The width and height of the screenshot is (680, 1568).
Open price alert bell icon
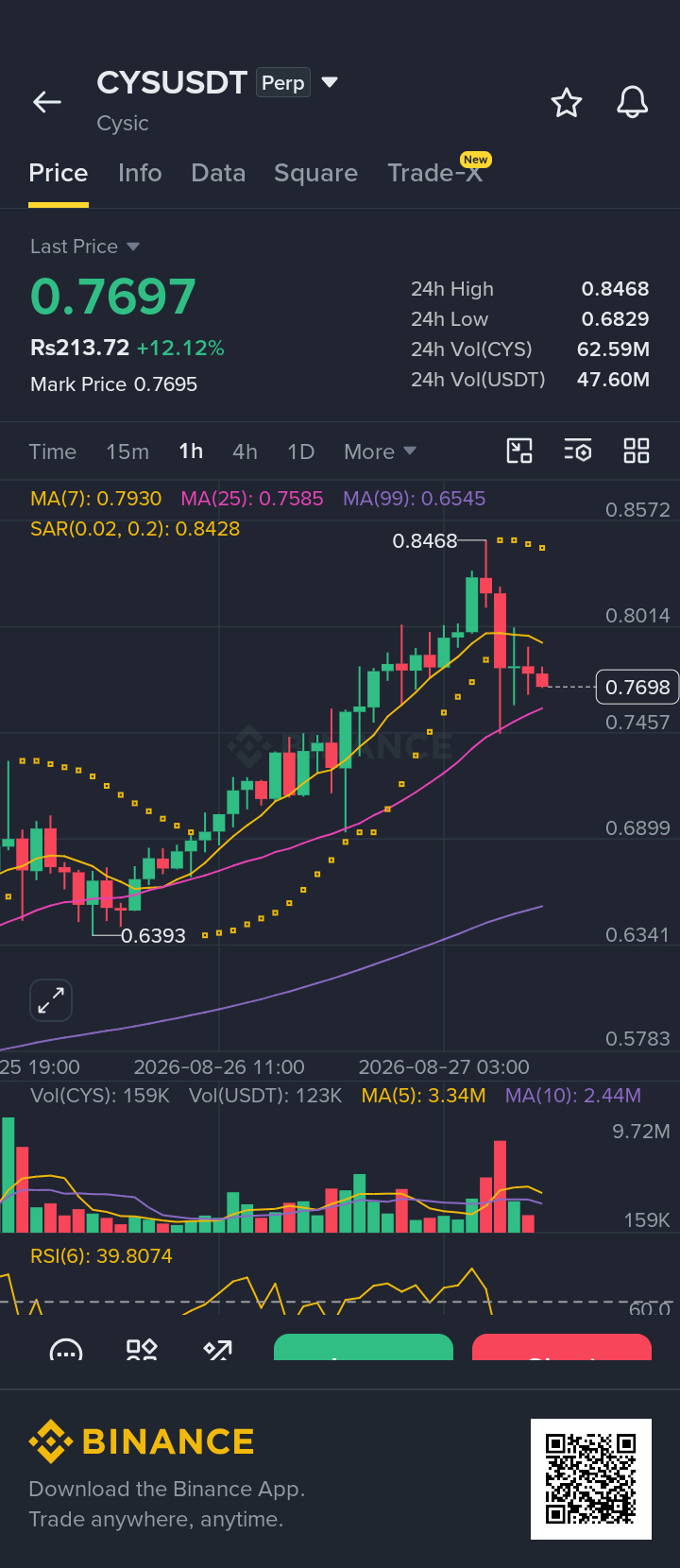633,102
